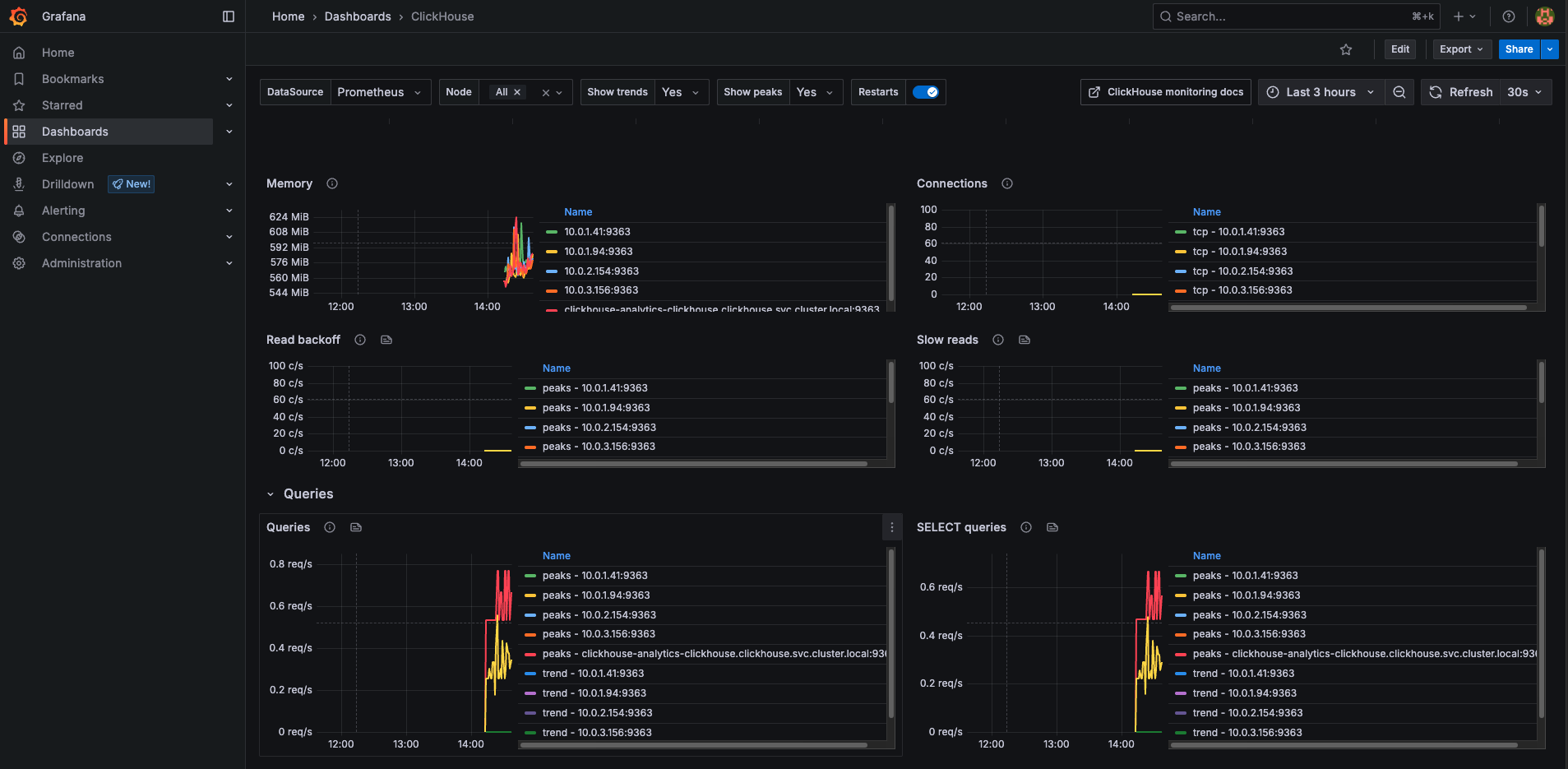
Task: Click the Edit dashboard button
Action: 1400,49
